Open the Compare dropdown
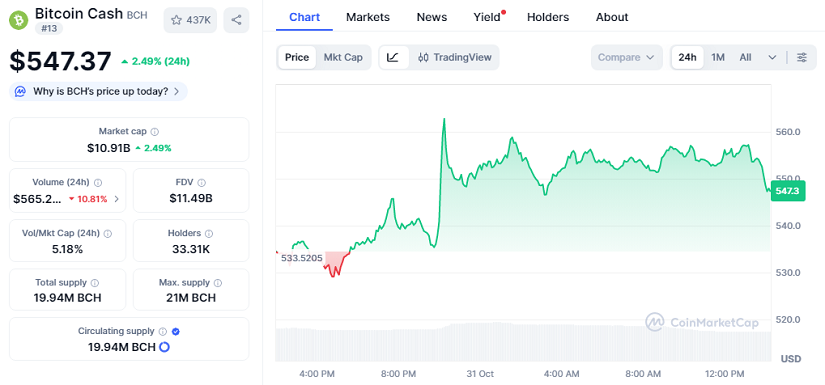 (x=626, y=57)
